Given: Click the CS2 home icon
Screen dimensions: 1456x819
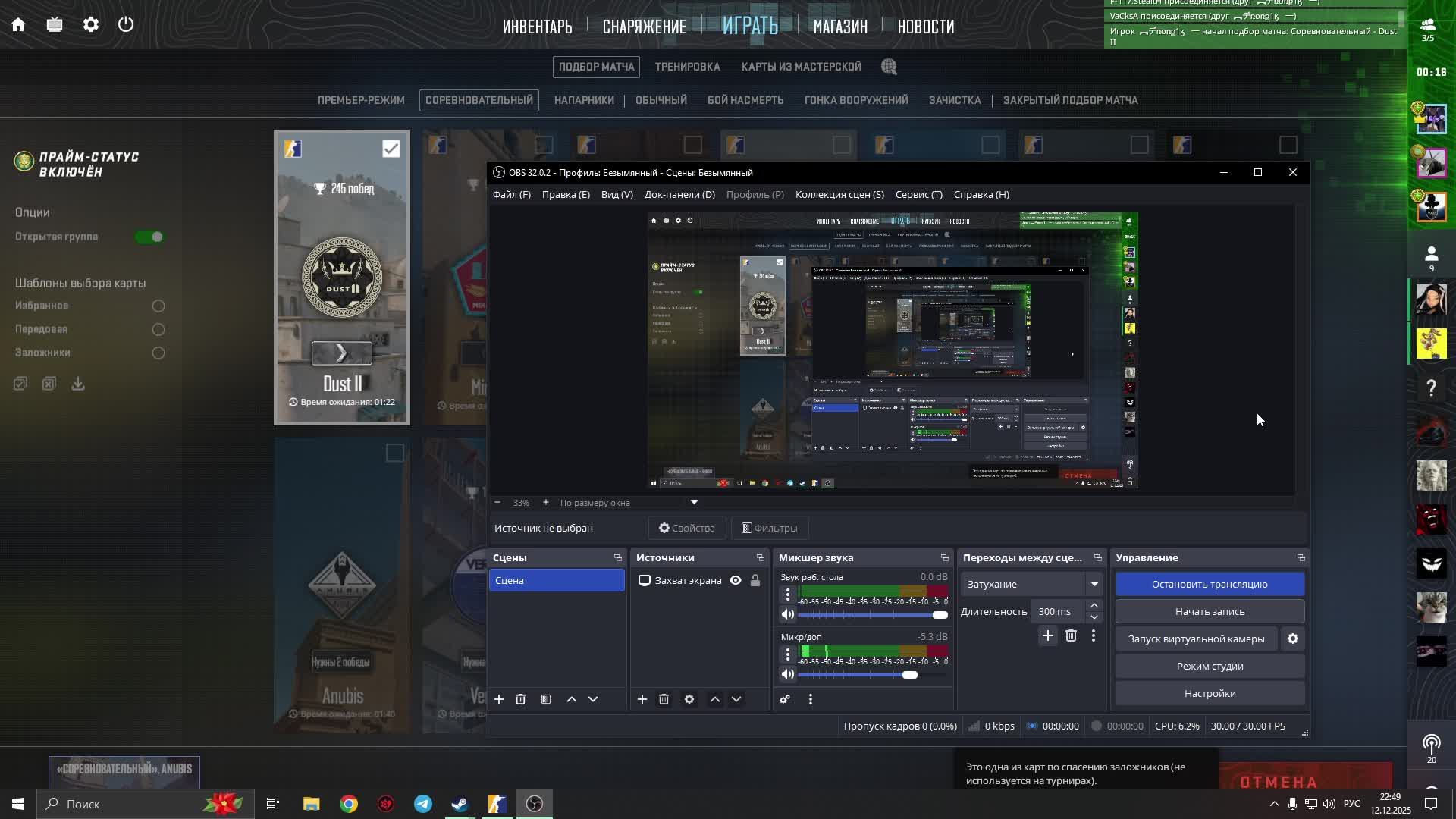Looking at the screenshot, I should [x=18, y=25].
